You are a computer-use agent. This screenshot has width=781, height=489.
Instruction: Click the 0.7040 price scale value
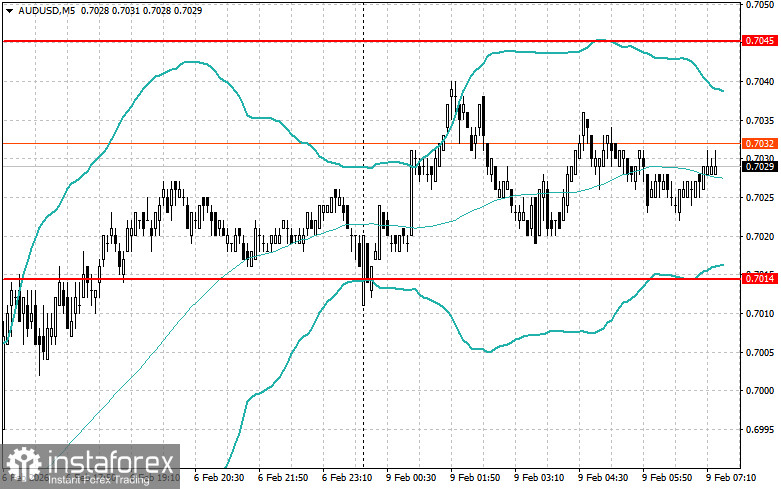point(760,82)
